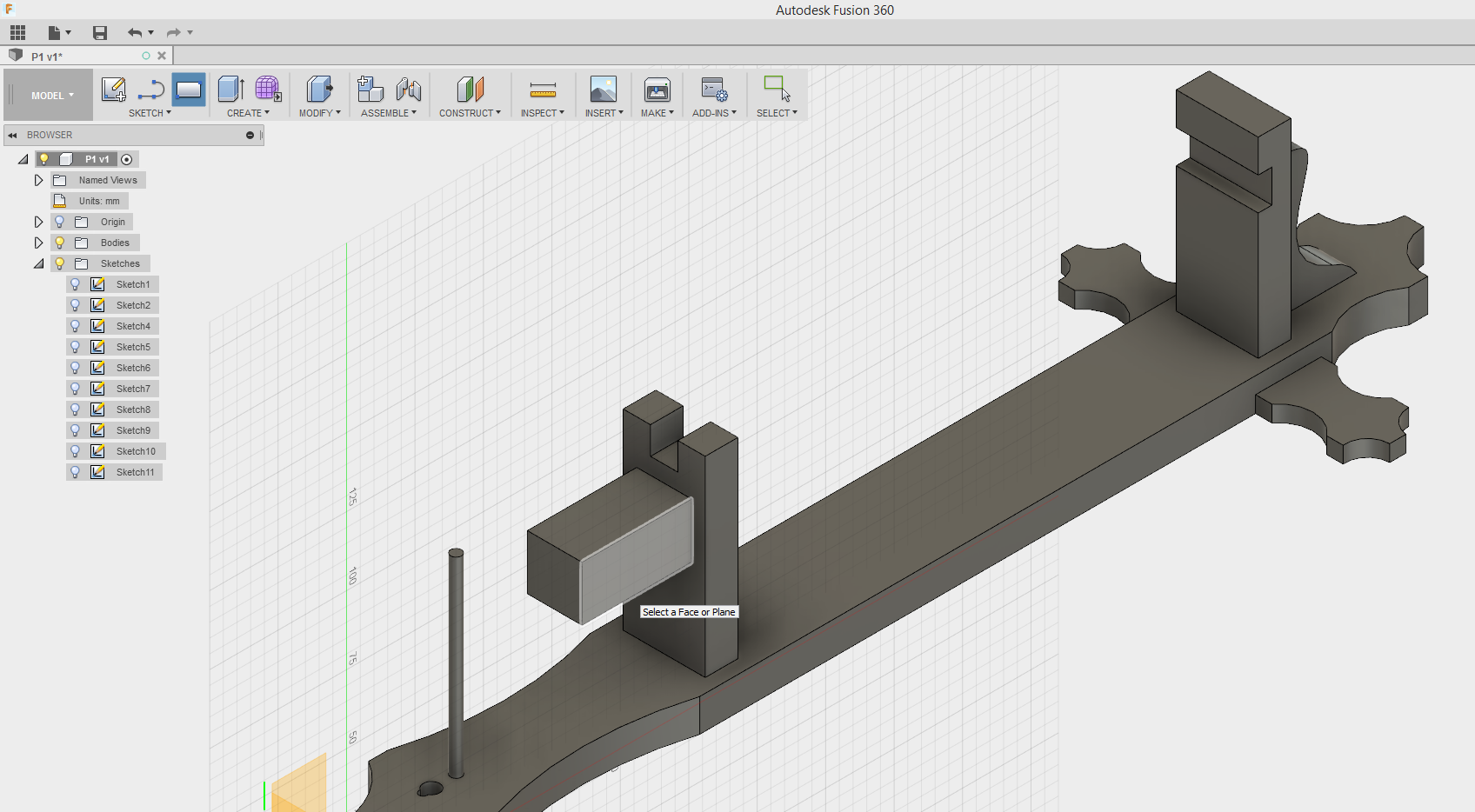Open the MAKE menu
The height and width of the screenshot is (812, 1475).
[x=657, y=113]
